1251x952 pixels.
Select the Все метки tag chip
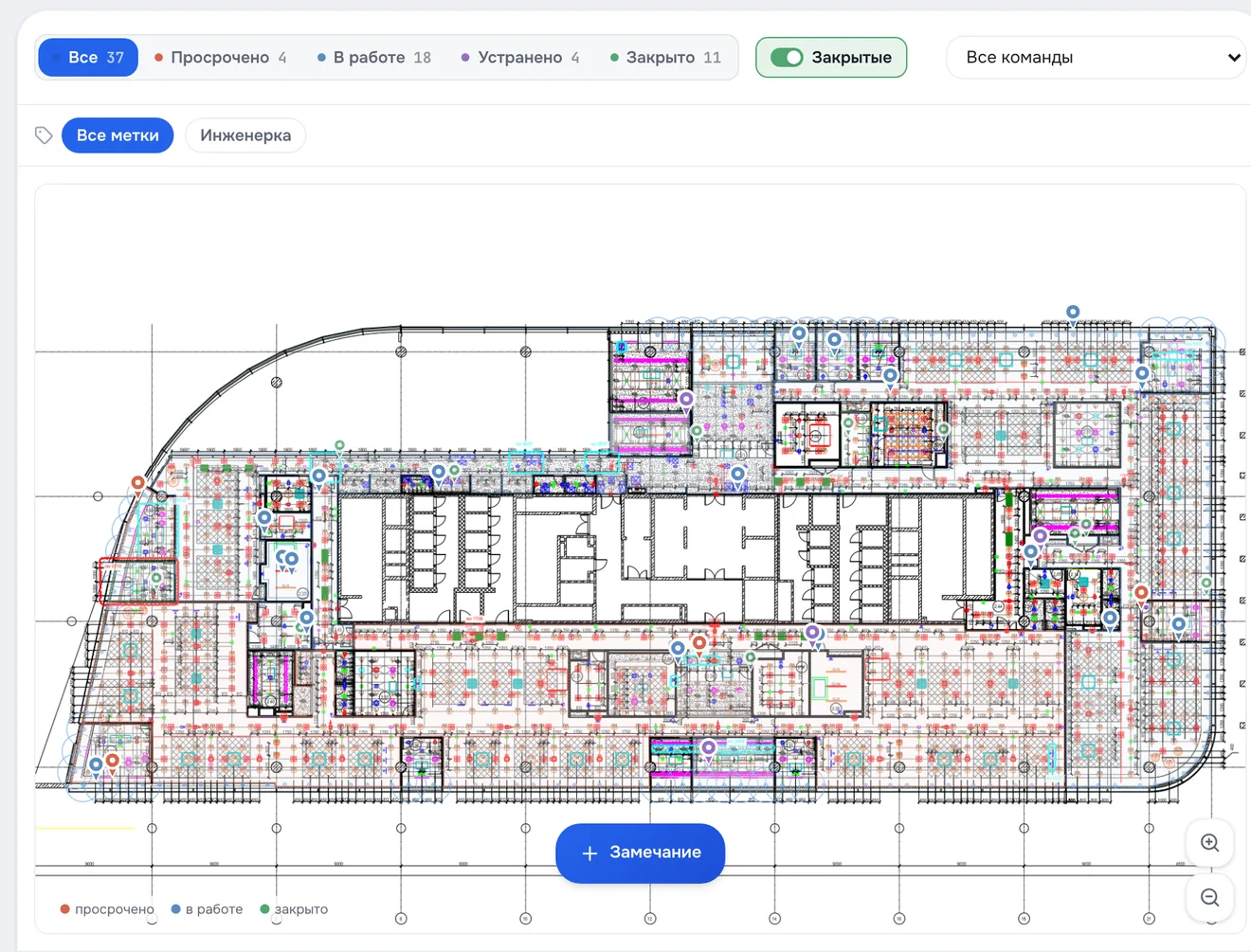click(x=118, y=135)
